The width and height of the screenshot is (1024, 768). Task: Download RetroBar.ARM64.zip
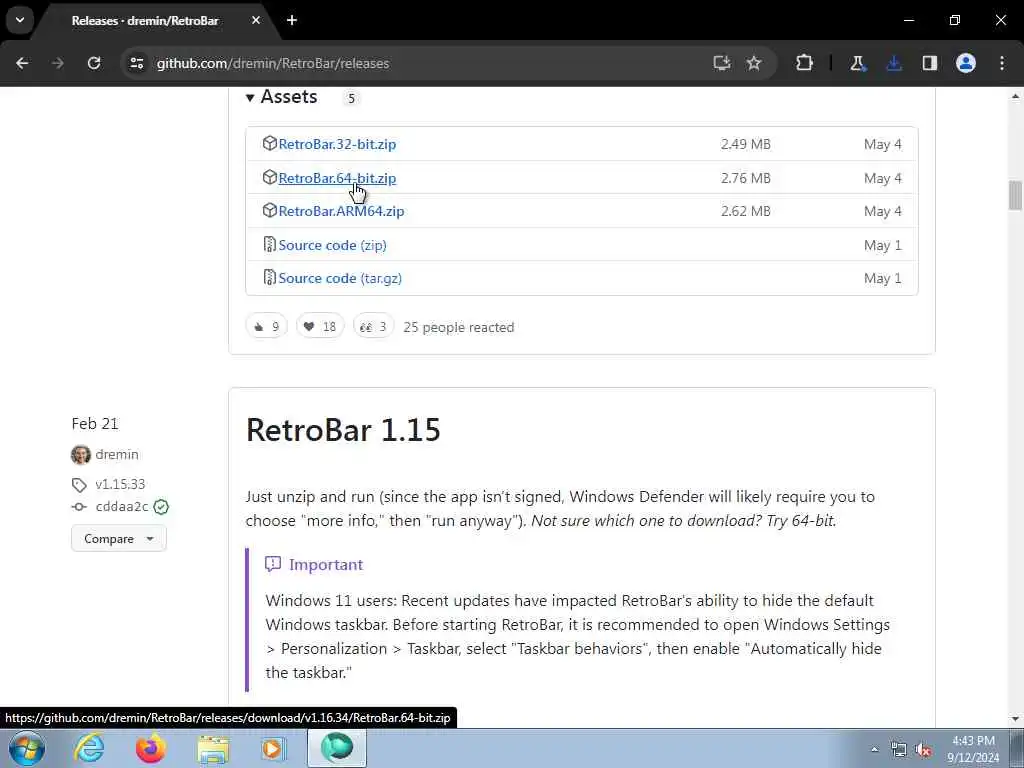pyautogui.click(x=341, y=211)
